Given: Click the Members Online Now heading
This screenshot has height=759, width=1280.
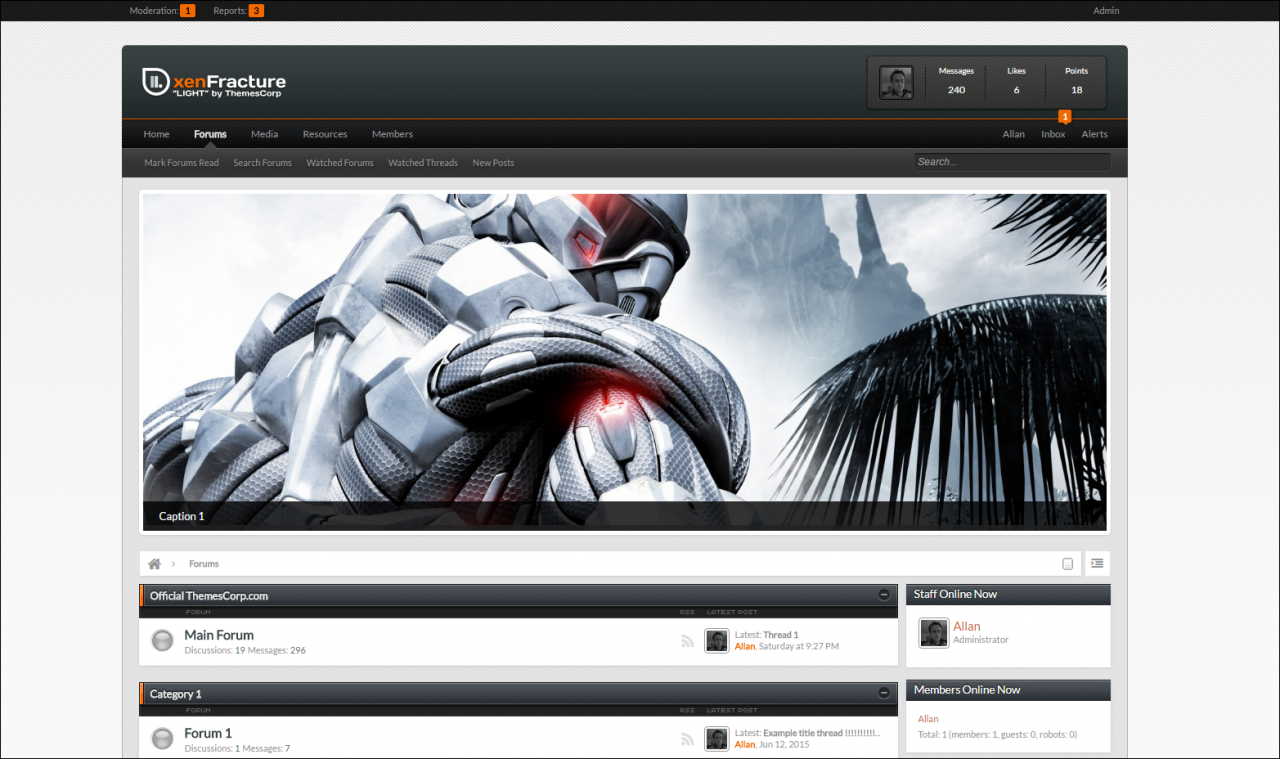Looking at the screenshot, I should (967, 690).
